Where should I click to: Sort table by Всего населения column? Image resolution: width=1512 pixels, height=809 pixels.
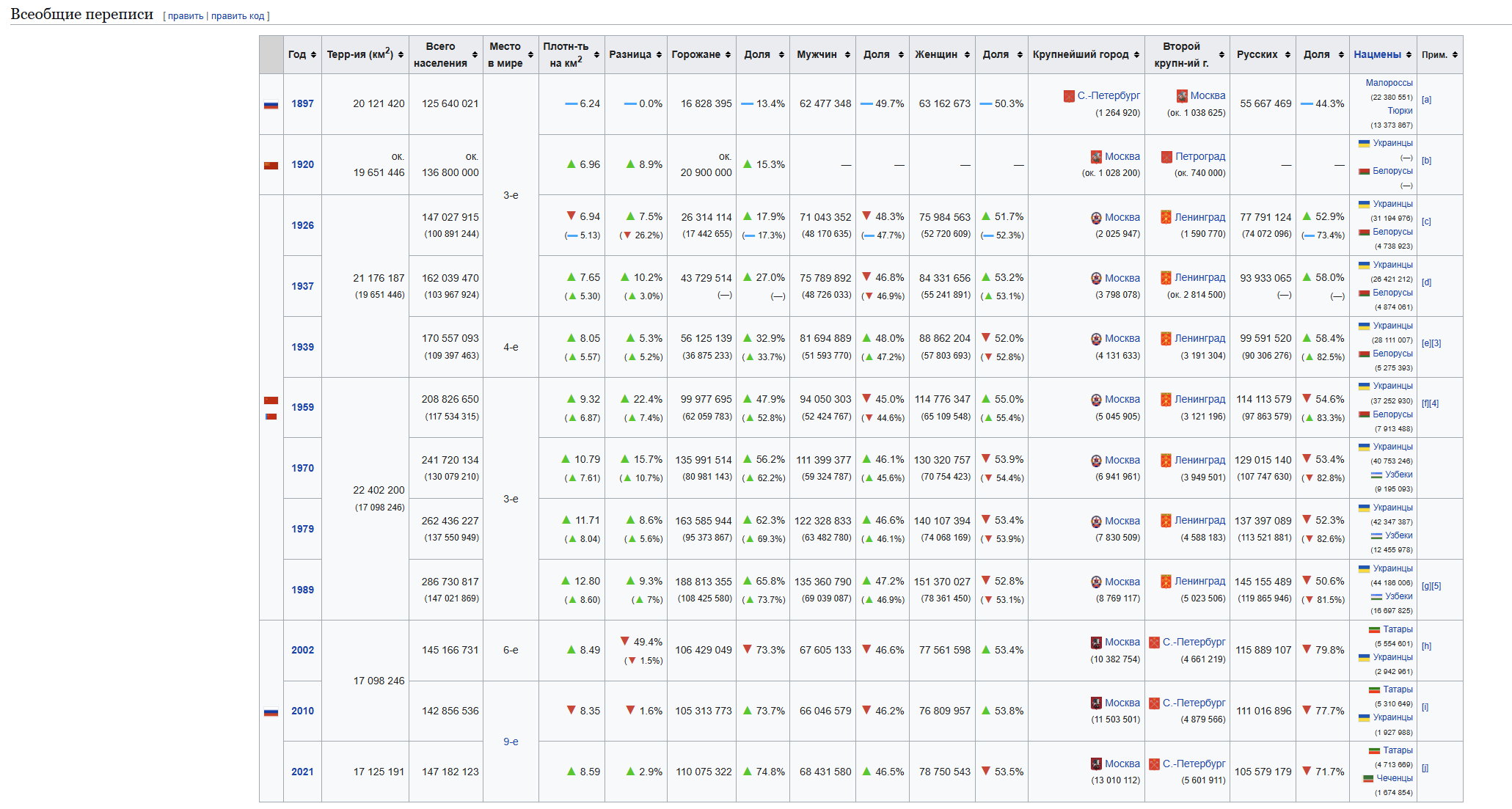point(475,55)
